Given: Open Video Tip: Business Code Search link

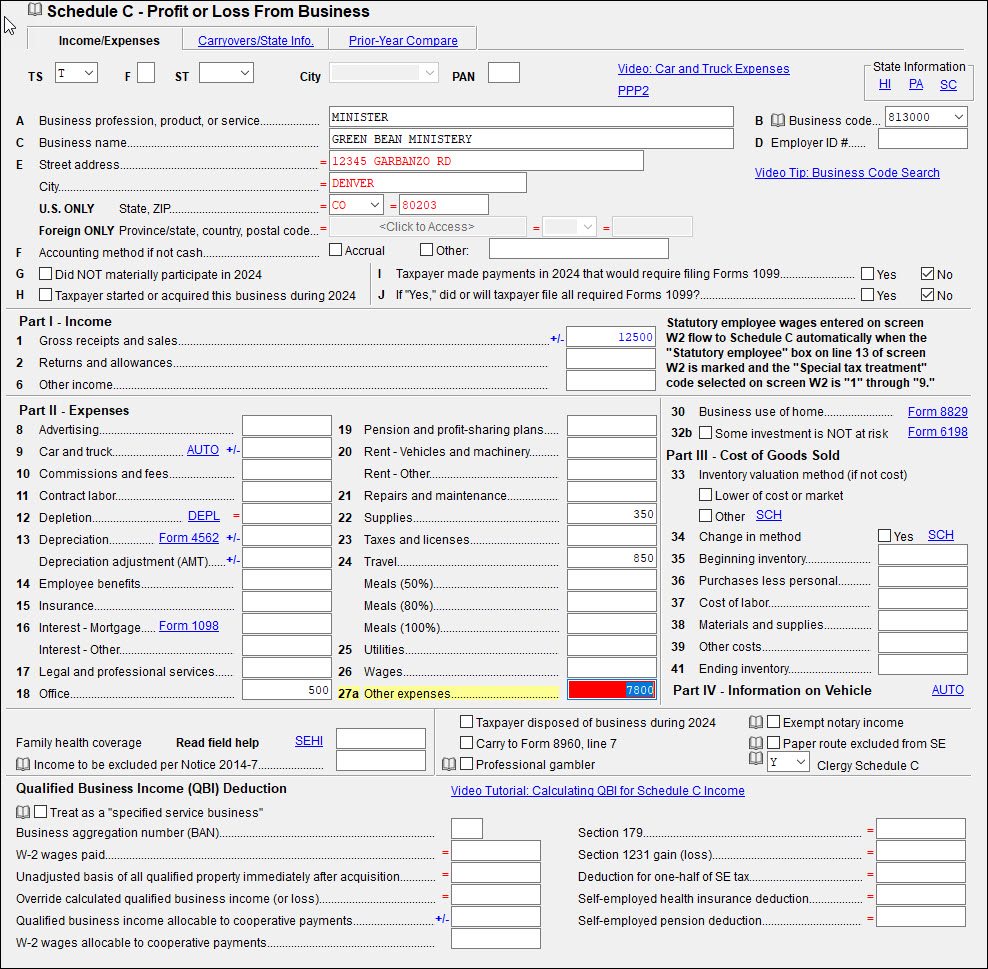Looking at the screenshot, I should click(x=847, y=173).
